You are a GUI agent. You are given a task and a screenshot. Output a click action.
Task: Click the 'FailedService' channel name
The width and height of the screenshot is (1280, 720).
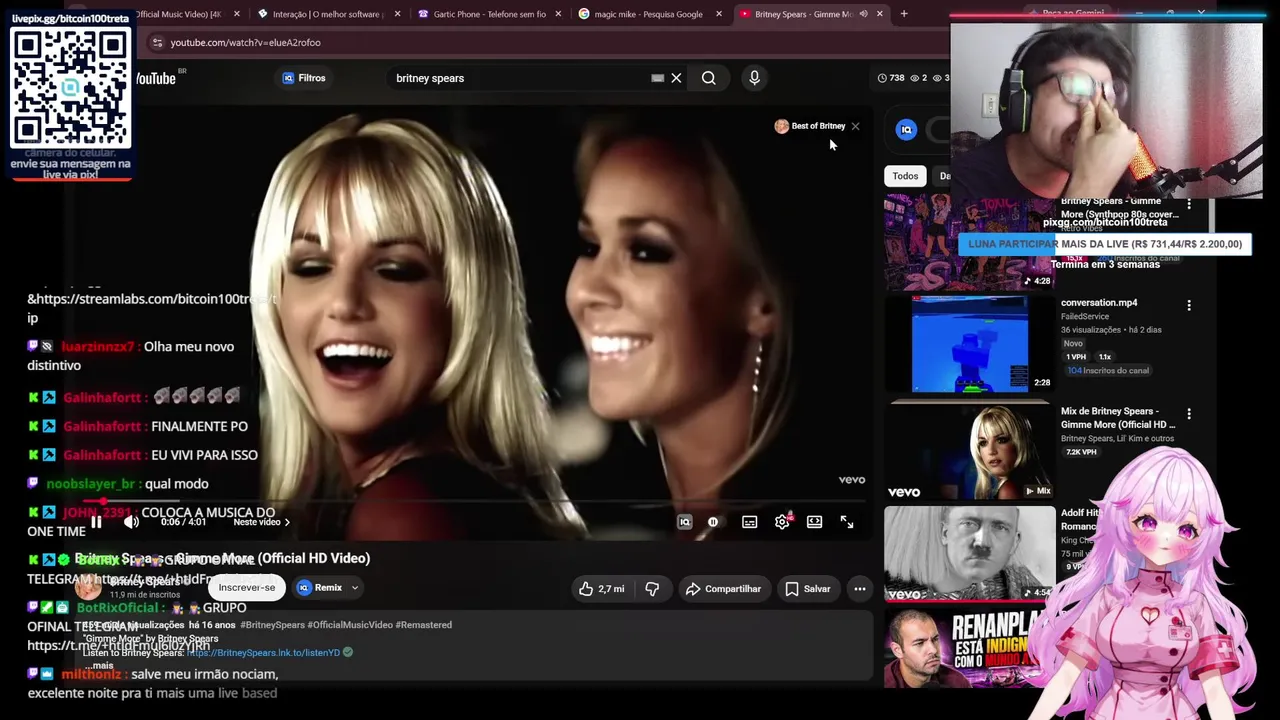point(1085,317)
